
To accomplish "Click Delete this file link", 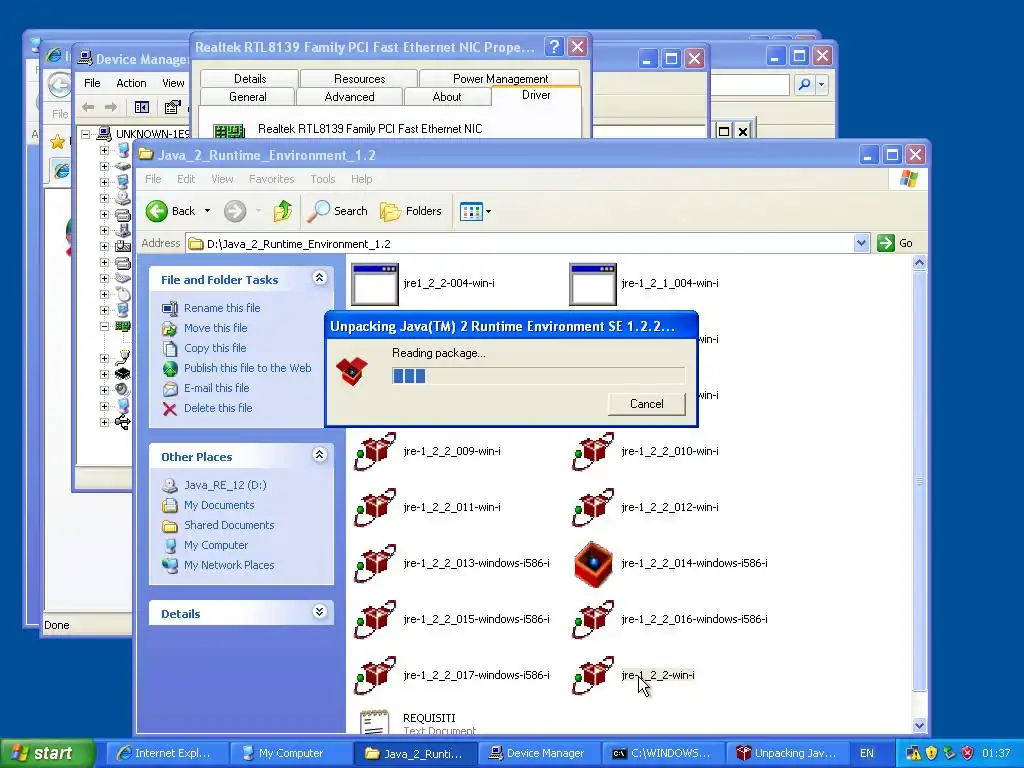I will [x=217, y=408].
